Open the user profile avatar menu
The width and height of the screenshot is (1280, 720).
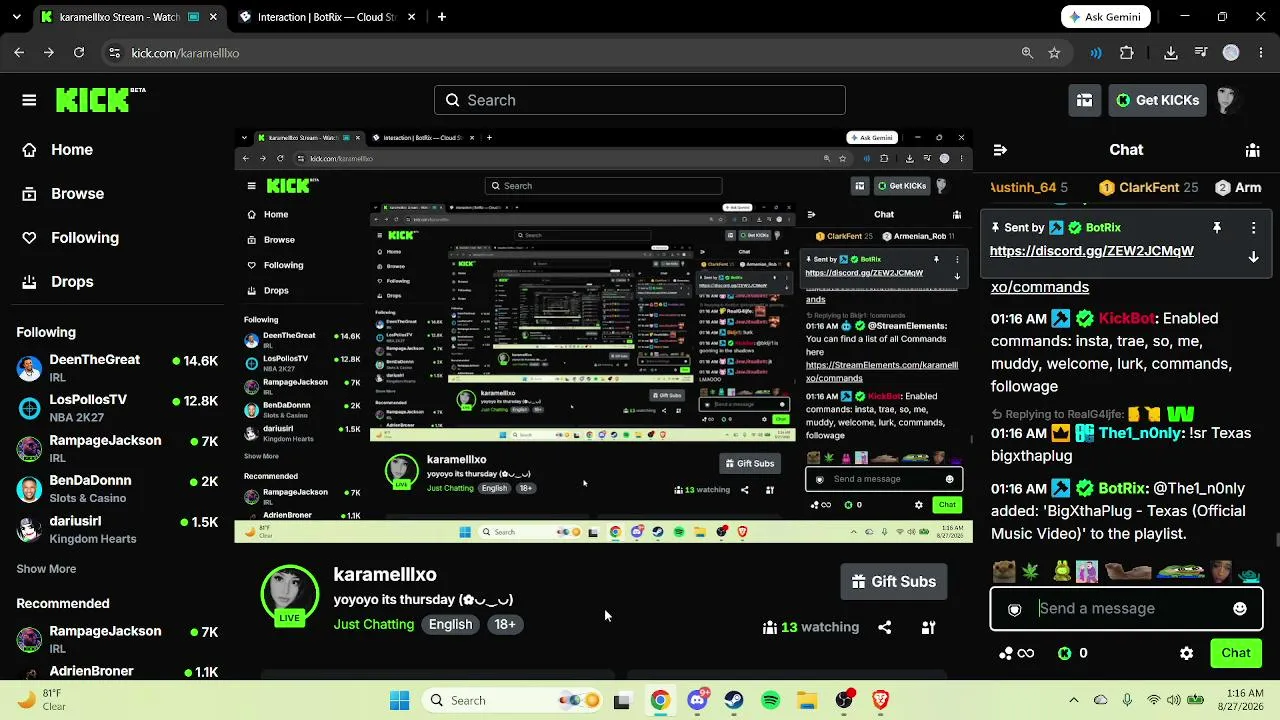1227,100
